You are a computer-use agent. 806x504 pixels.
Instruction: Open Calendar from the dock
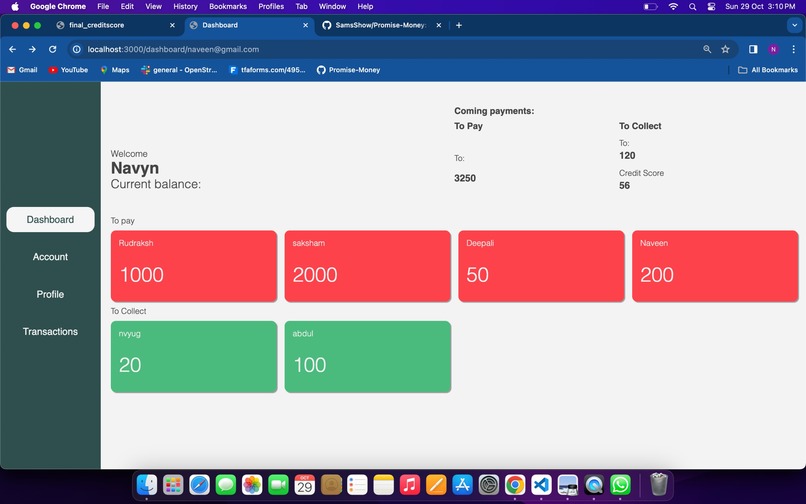pos(304,484)
